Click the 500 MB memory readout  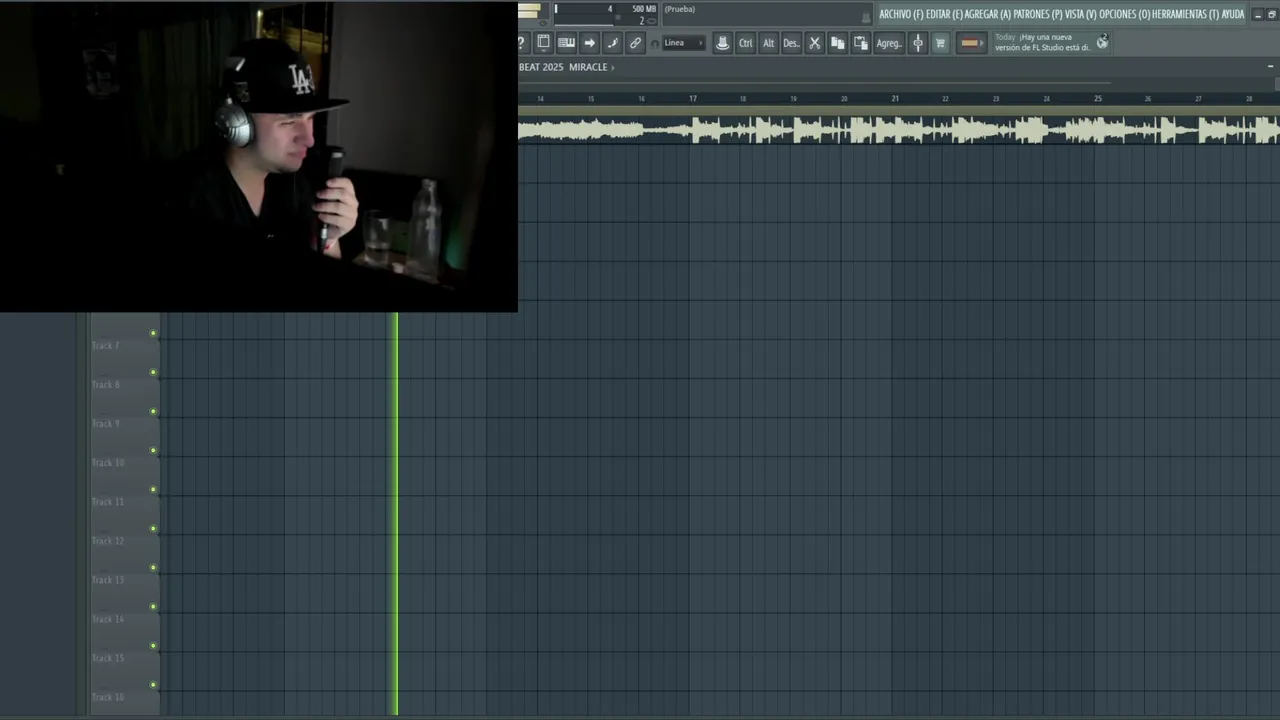(644, 9)
